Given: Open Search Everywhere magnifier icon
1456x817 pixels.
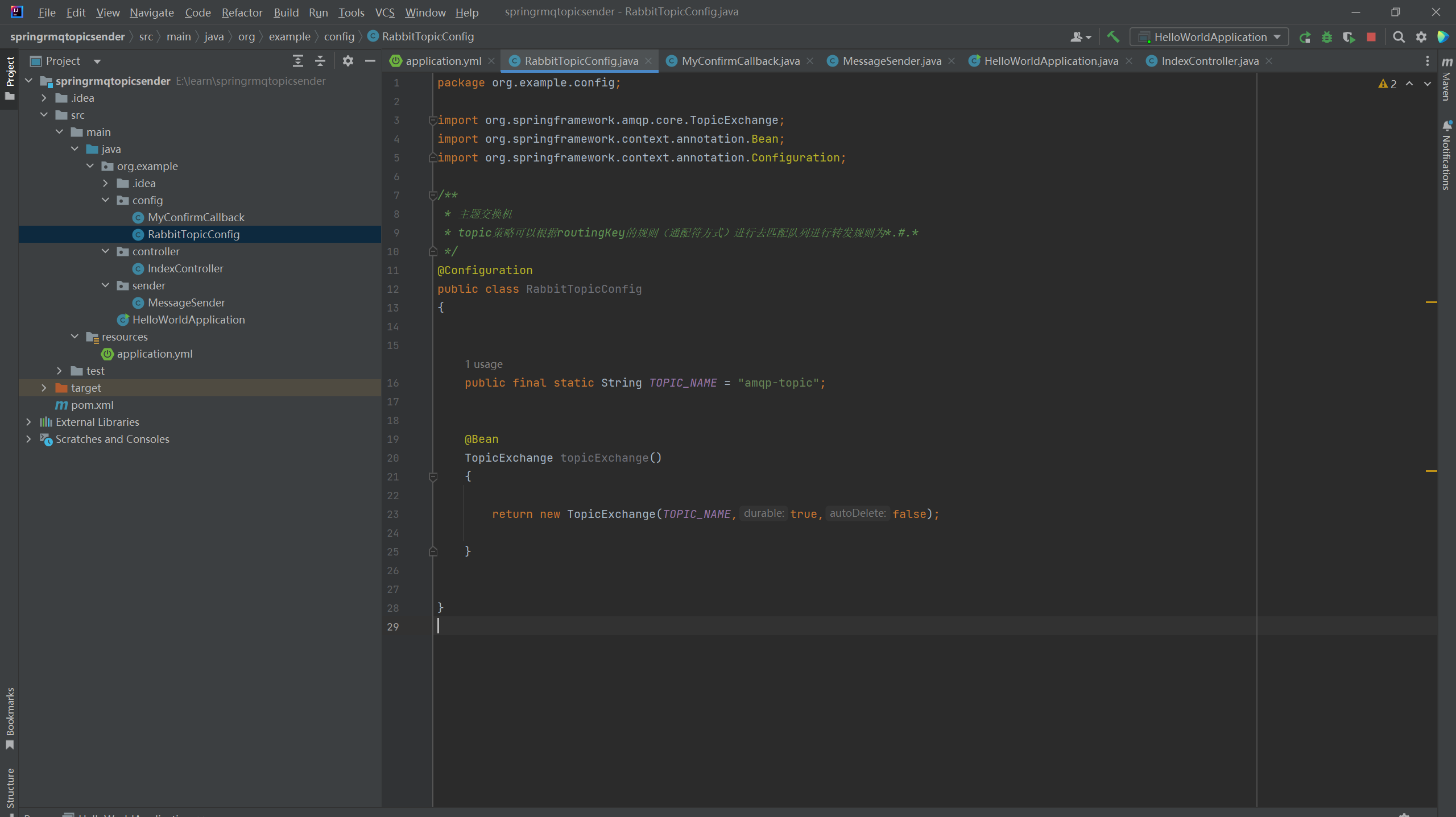Looking at the screenshot, I should [1399, 37].
